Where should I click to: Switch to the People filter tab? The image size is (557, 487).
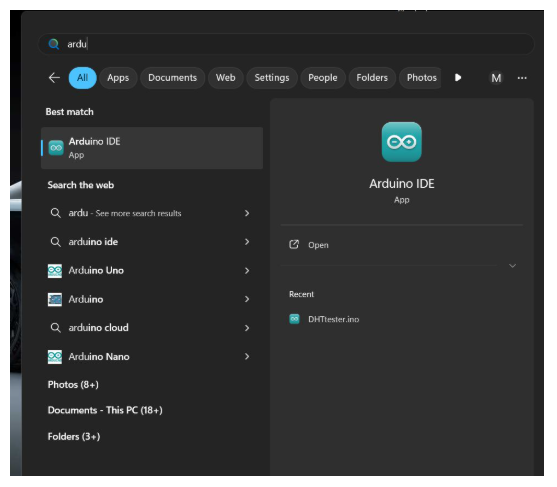click(x=323, y=78)
